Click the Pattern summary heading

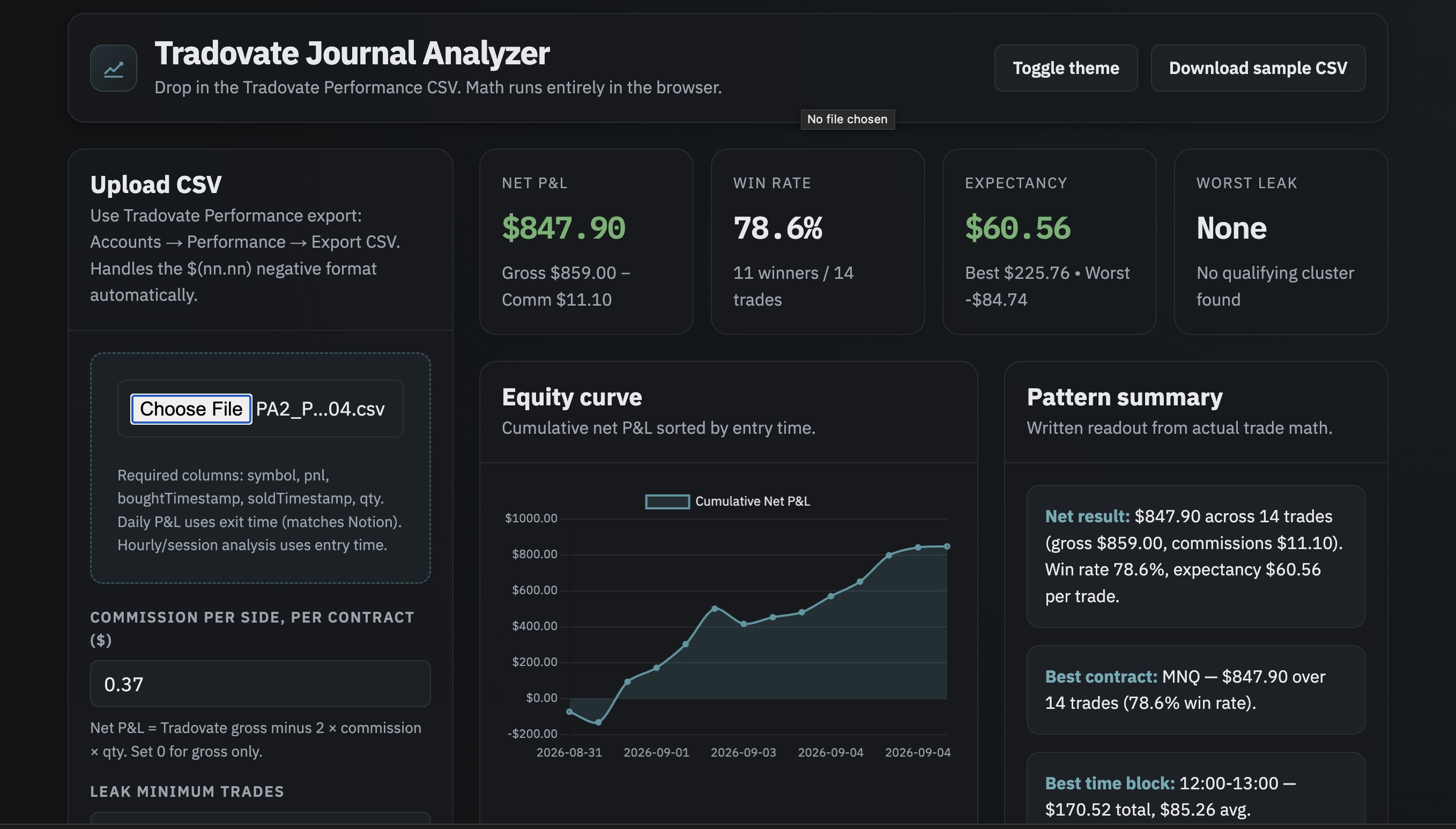pos(1124,397)
